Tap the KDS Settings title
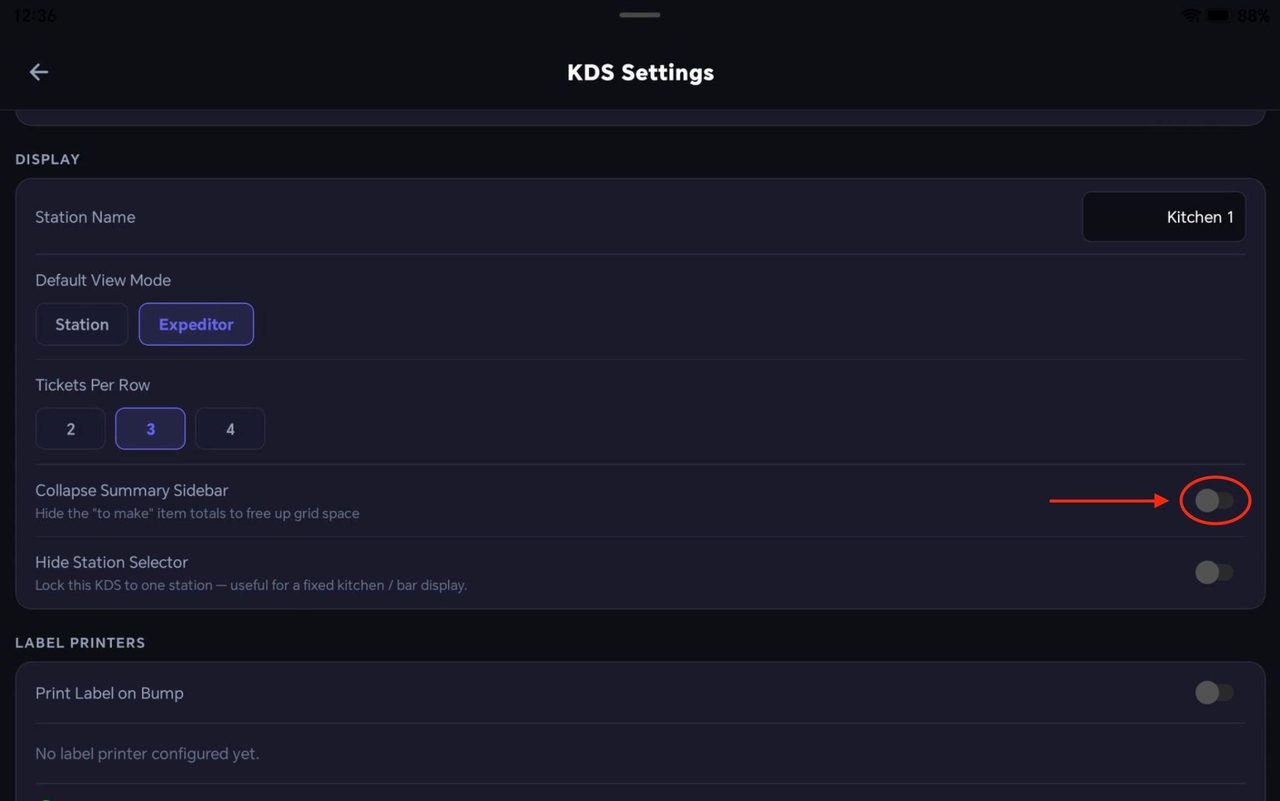Image resolution: width=1280 pixels, height=801 pixels. coord(640,72)
